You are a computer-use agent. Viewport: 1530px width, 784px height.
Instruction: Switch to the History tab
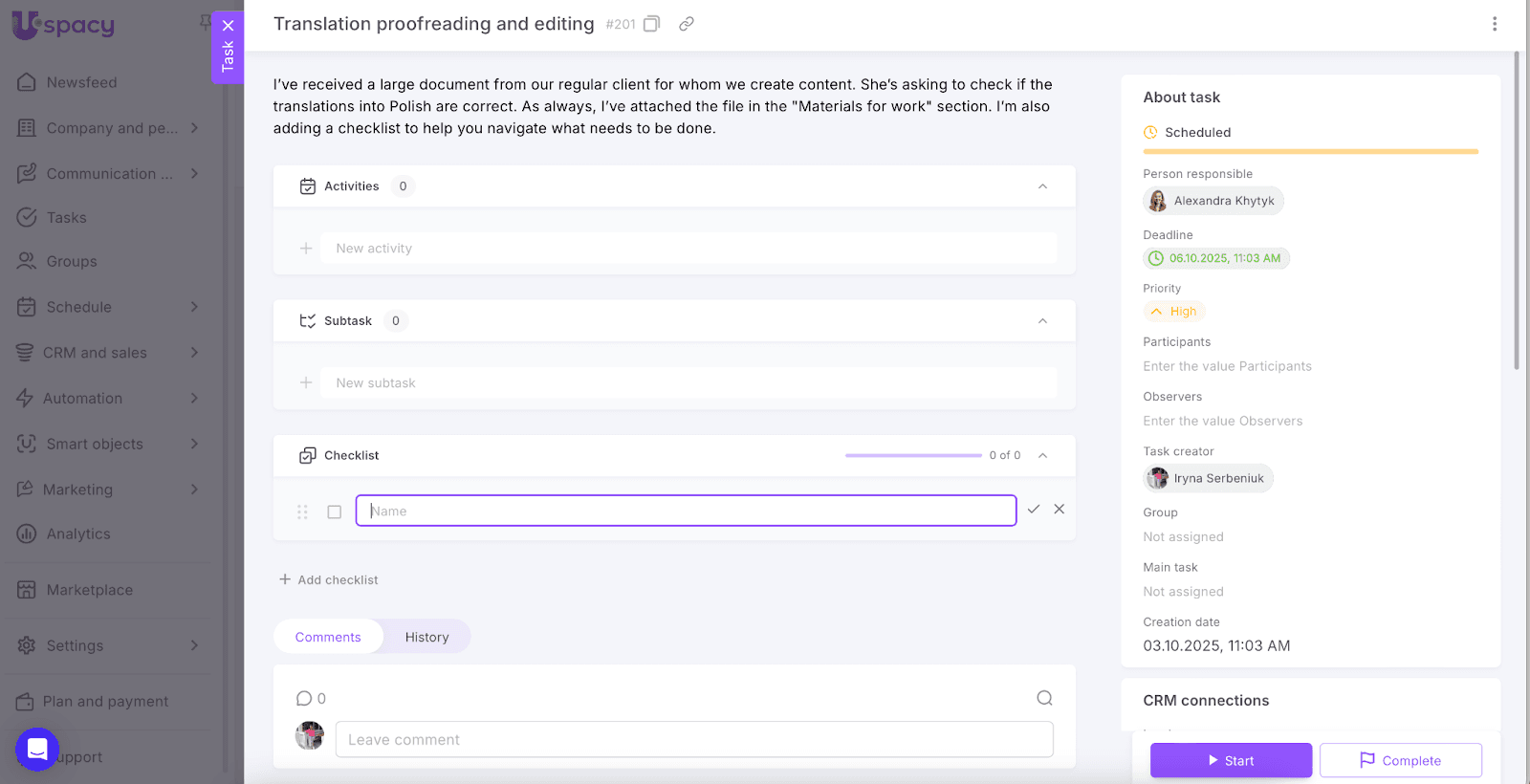[x=426, y=637]
